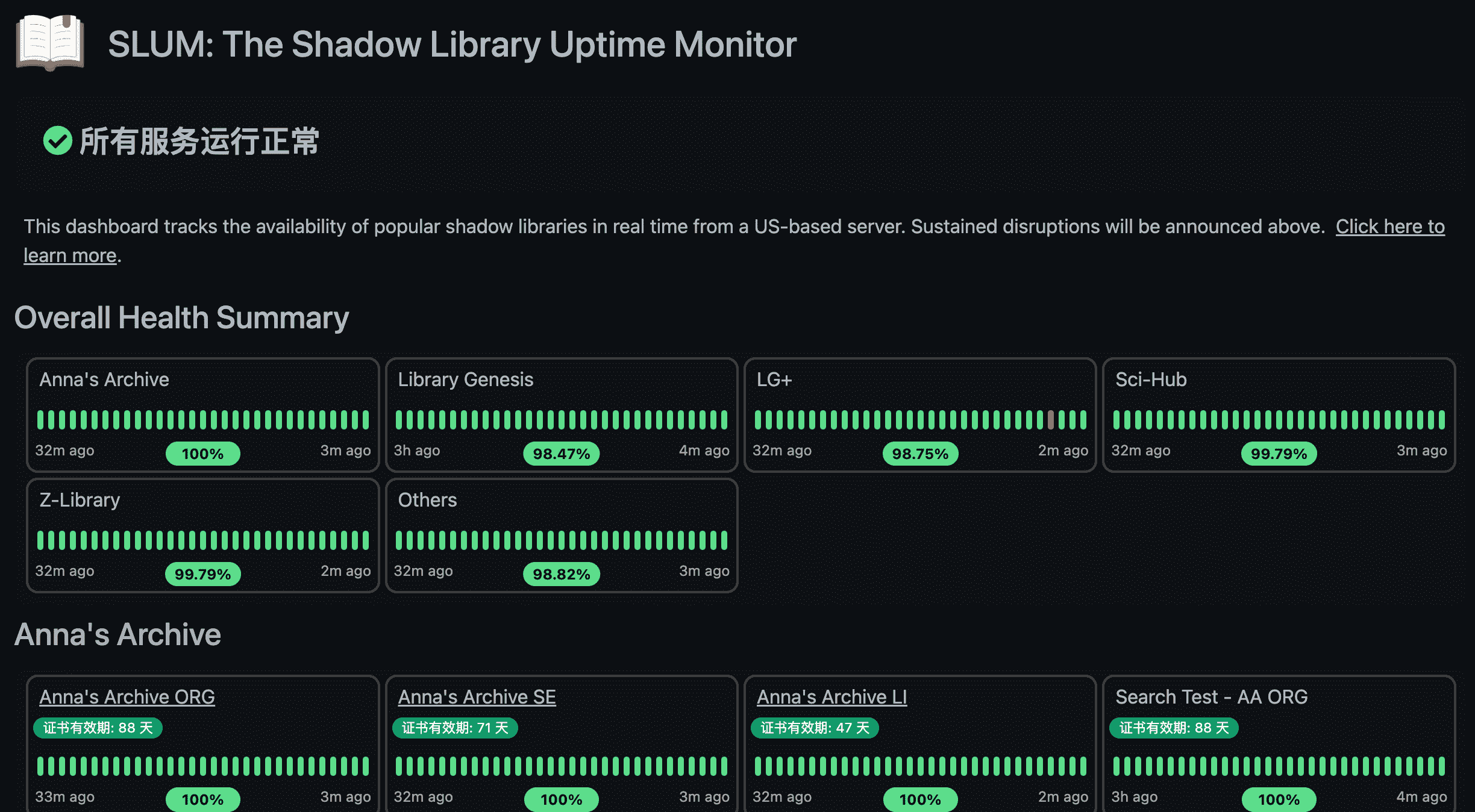The width and height of the screenshot is (1475, 812).
Task: Click the LG+ card title
Action: point(774,379)
